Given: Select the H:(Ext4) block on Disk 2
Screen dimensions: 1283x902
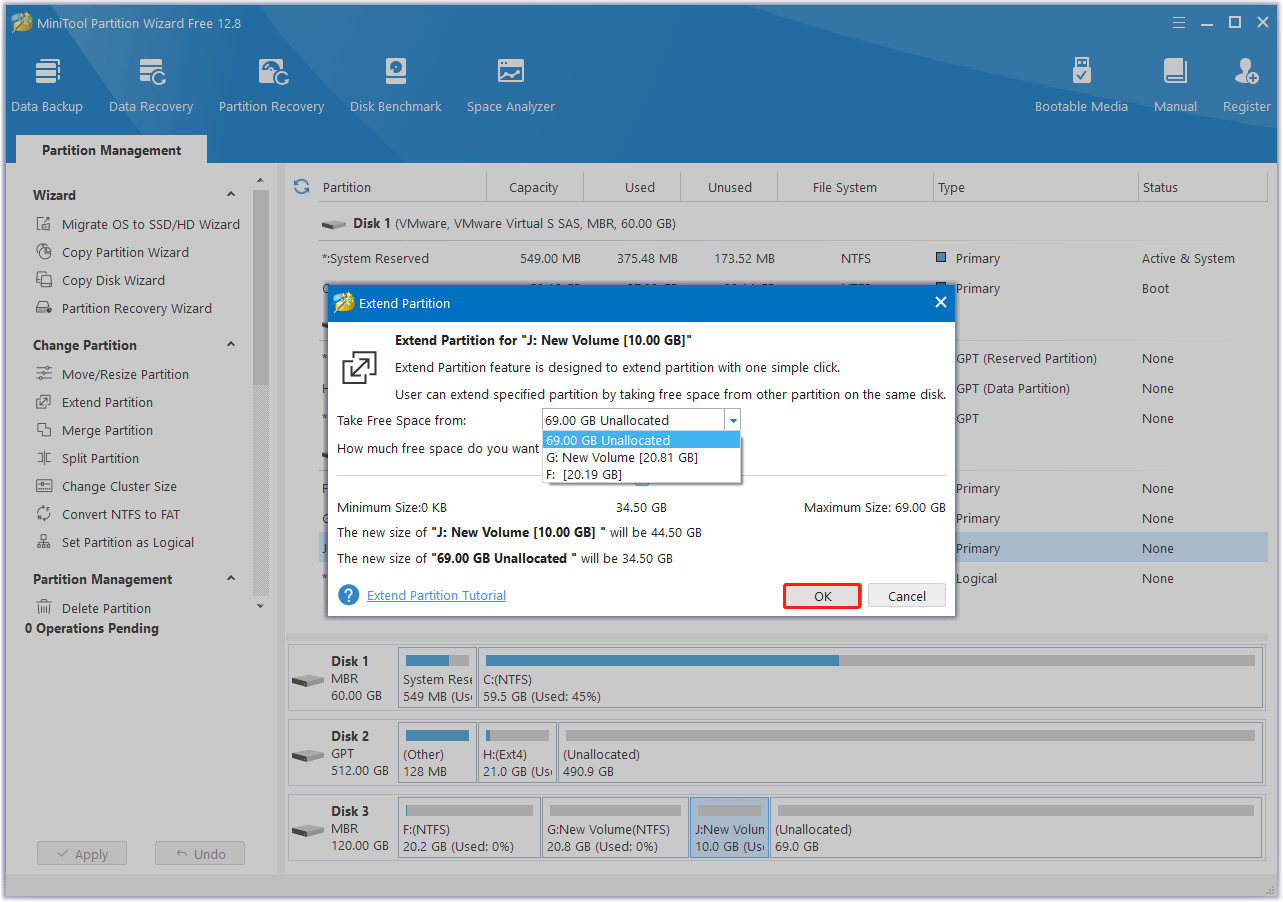Looking at the screenshot, I should 517,752.
